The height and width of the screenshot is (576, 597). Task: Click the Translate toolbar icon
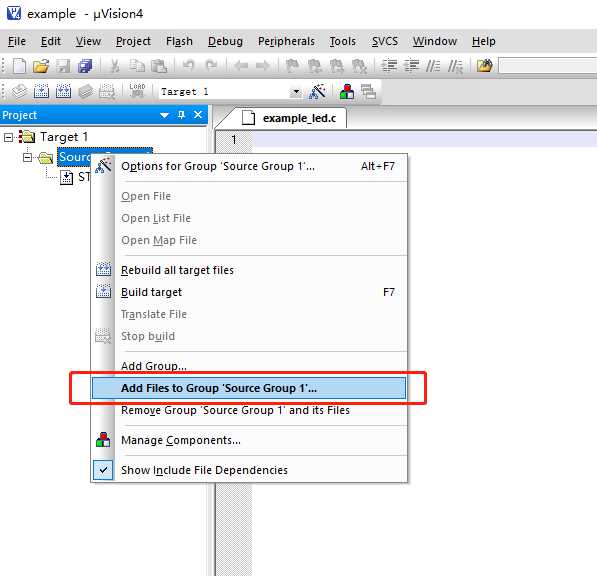pos(19,92)
